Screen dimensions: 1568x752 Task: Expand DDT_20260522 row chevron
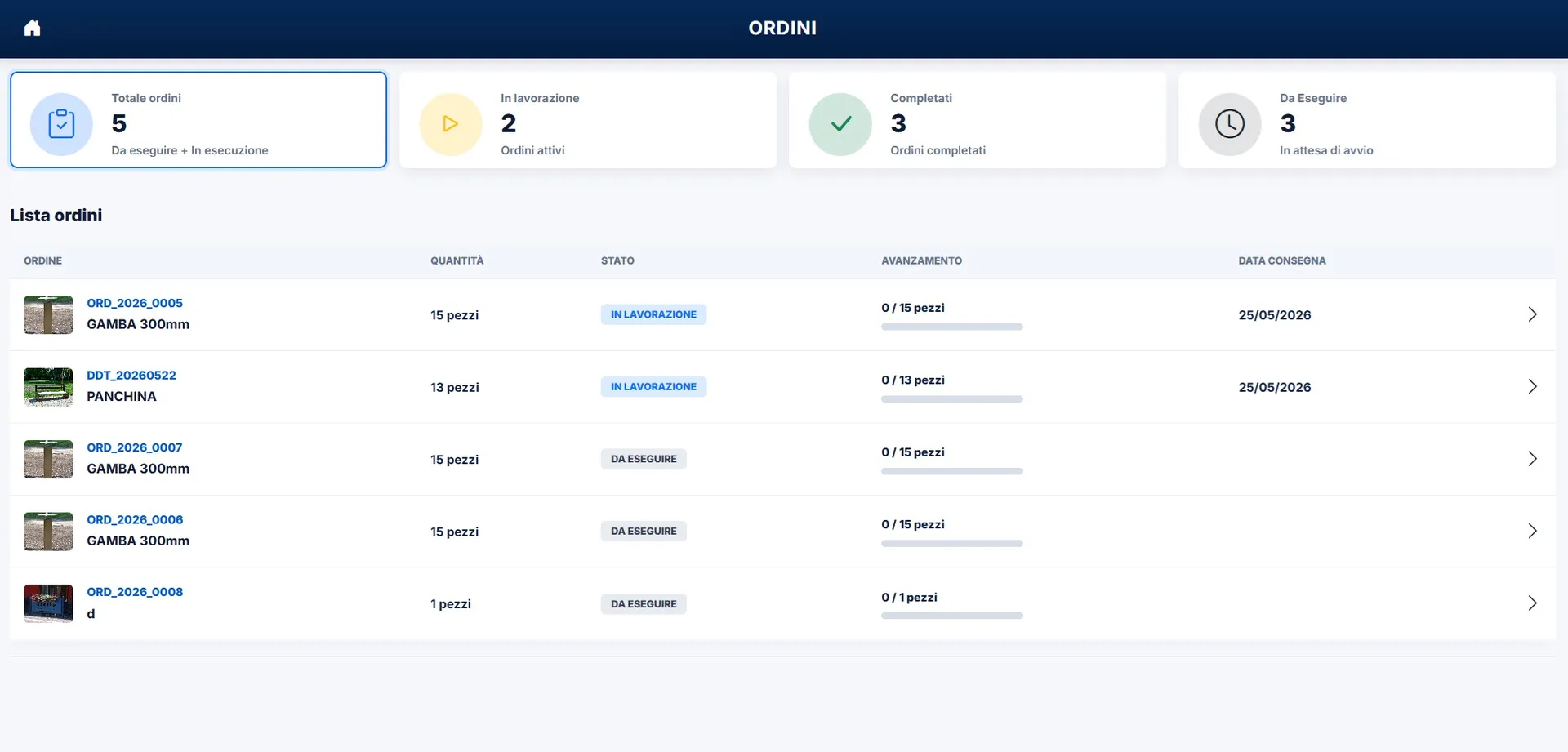[1532, 387]
